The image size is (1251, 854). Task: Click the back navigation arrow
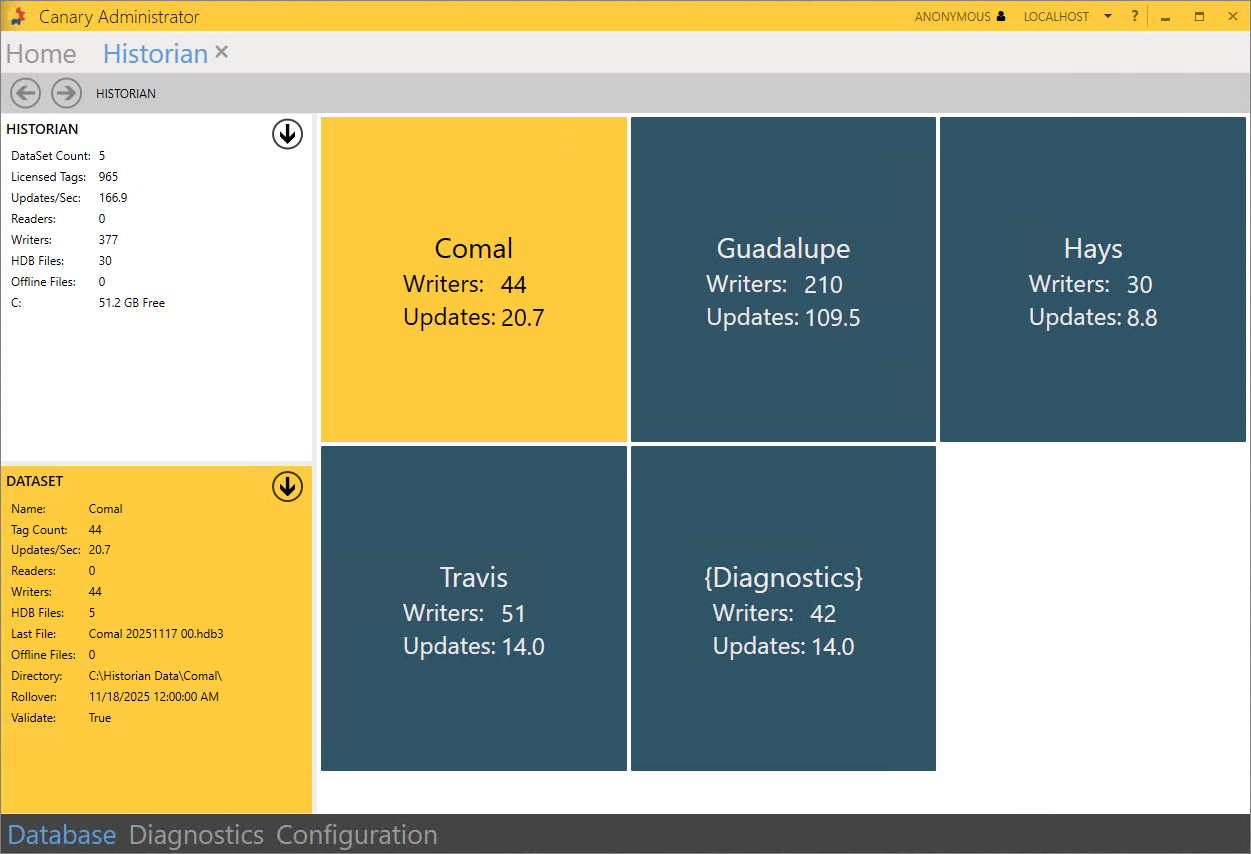click(25, 93)
